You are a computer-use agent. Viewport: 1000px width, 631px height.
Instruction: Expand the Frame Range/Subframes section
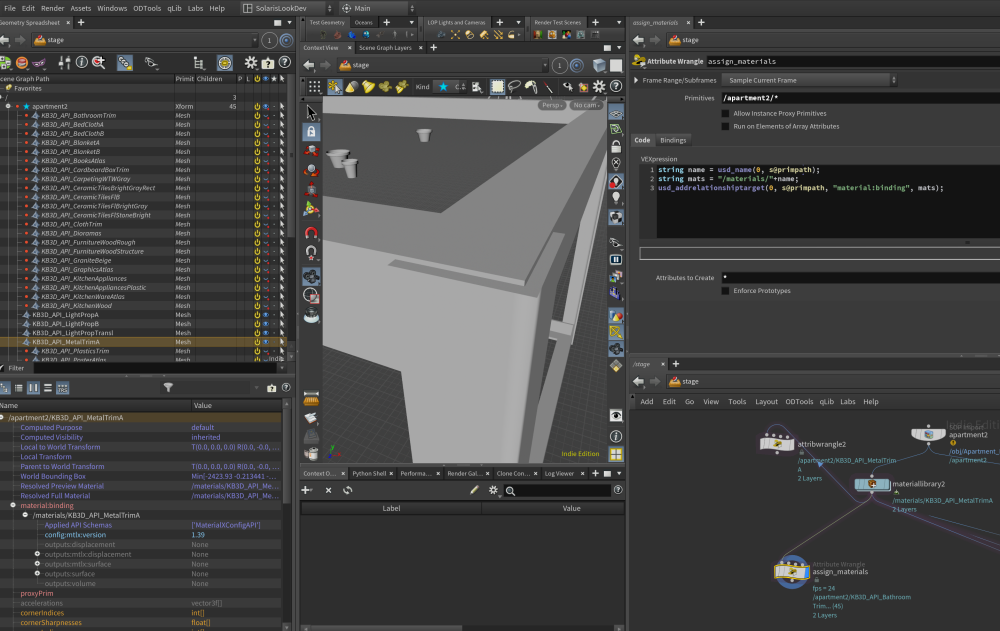[636, 80]
